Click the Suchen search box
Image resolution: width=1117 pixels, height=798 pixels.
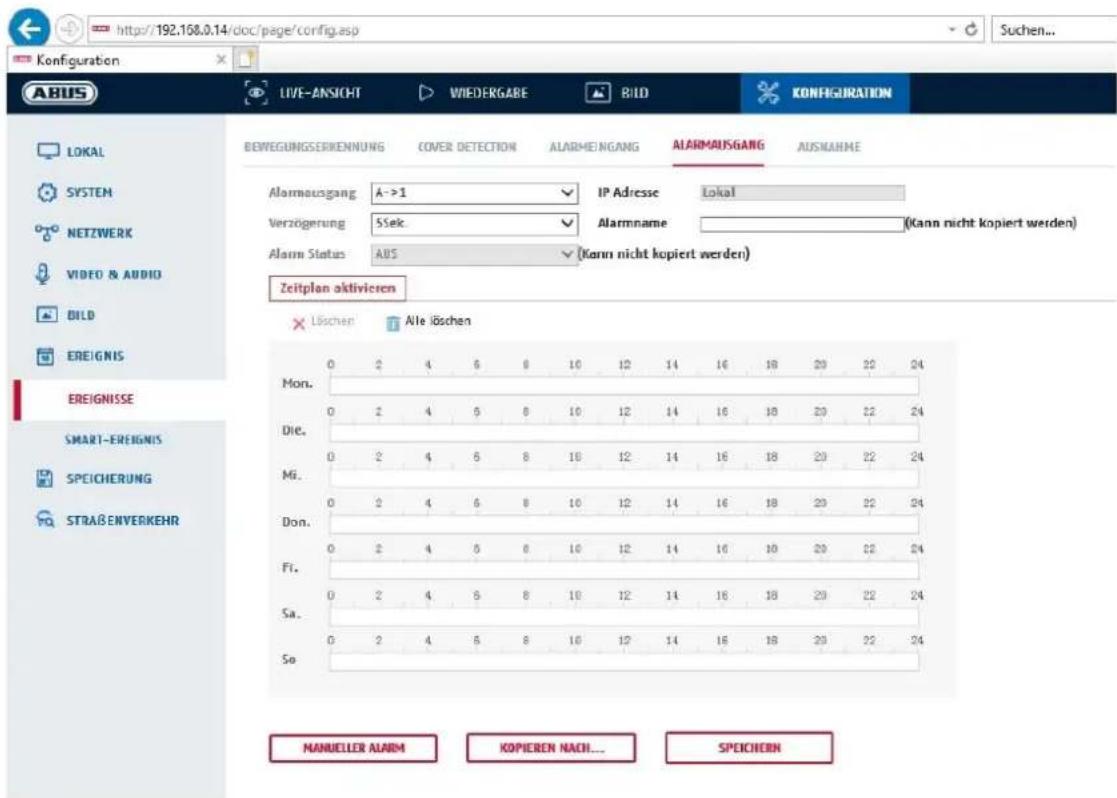click(1054, 30)
